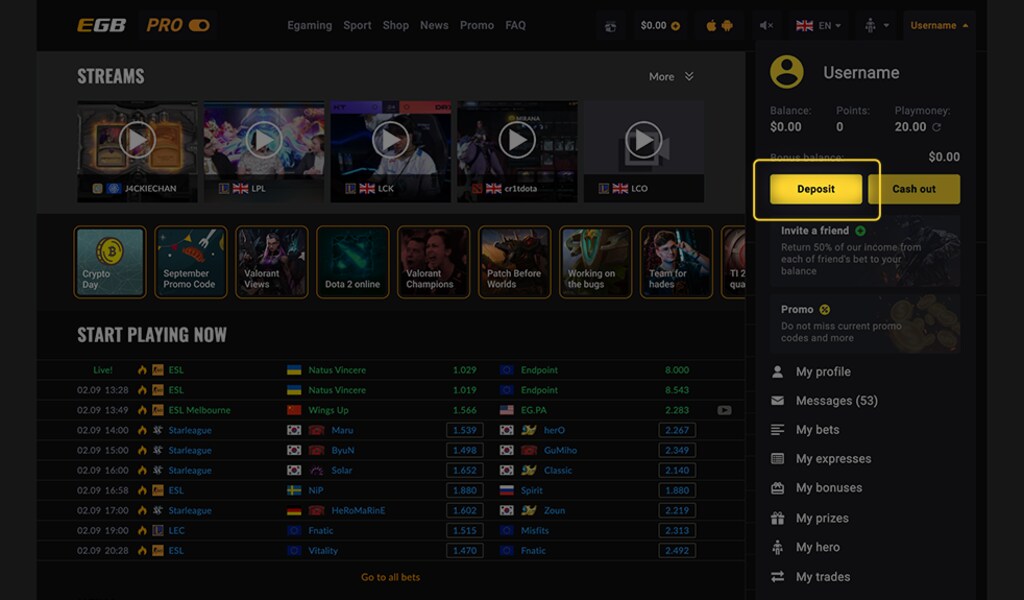Screen dimensions: 1024x600
Task: Click the plus icon next to $0.00
Action: tap(676, 25)
